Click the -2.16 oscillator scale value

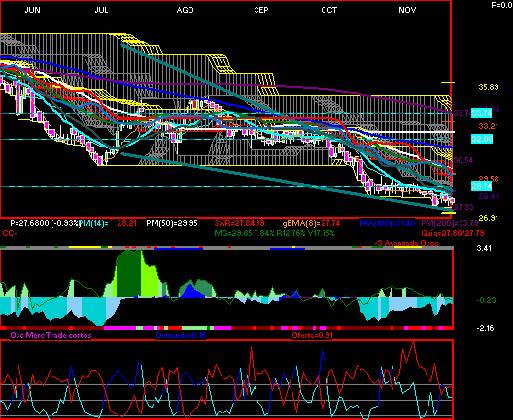pos(486,328)
